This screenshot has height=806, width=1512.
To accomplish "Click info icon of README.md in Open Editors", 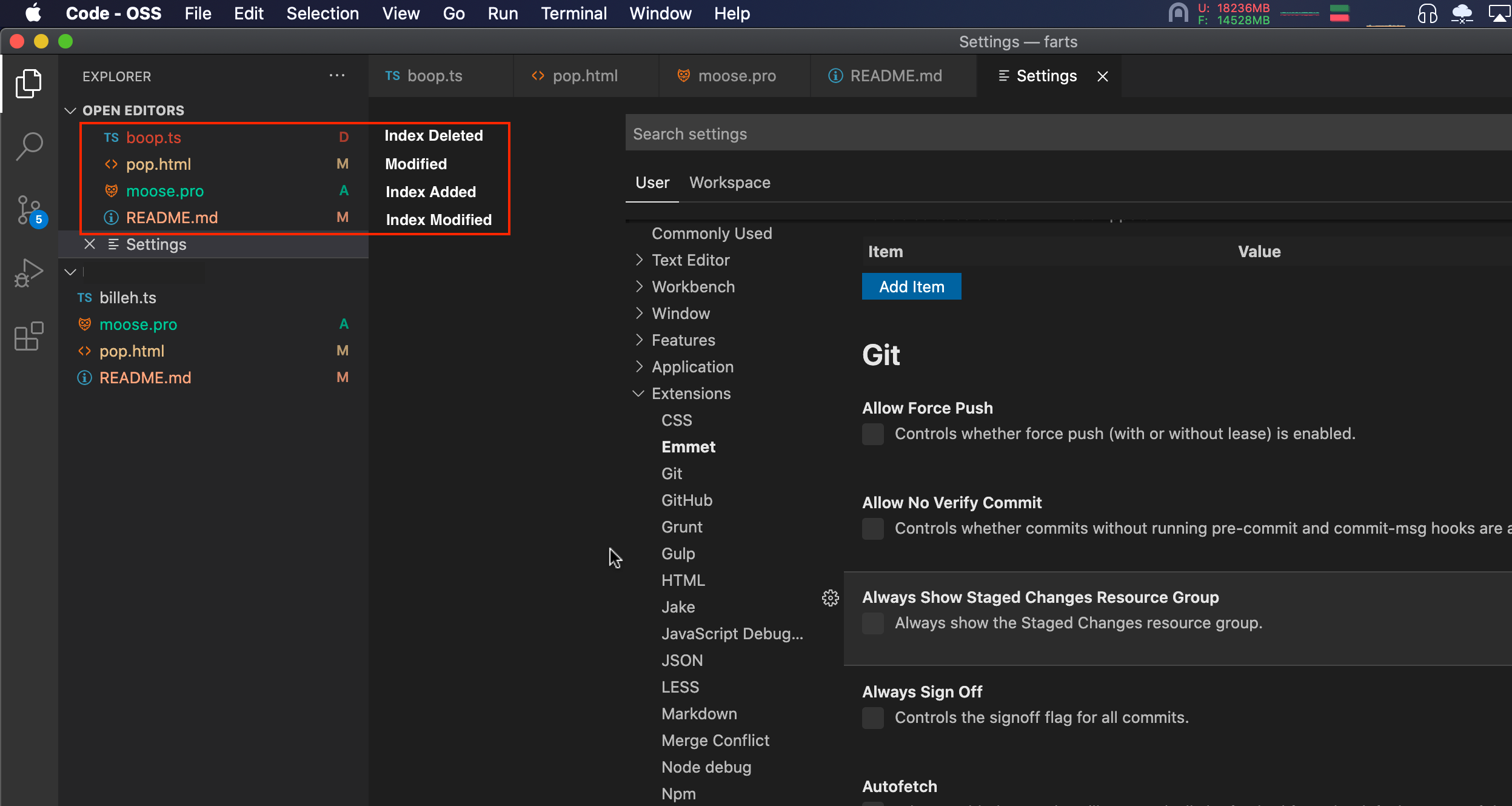I will pos(111,218).
